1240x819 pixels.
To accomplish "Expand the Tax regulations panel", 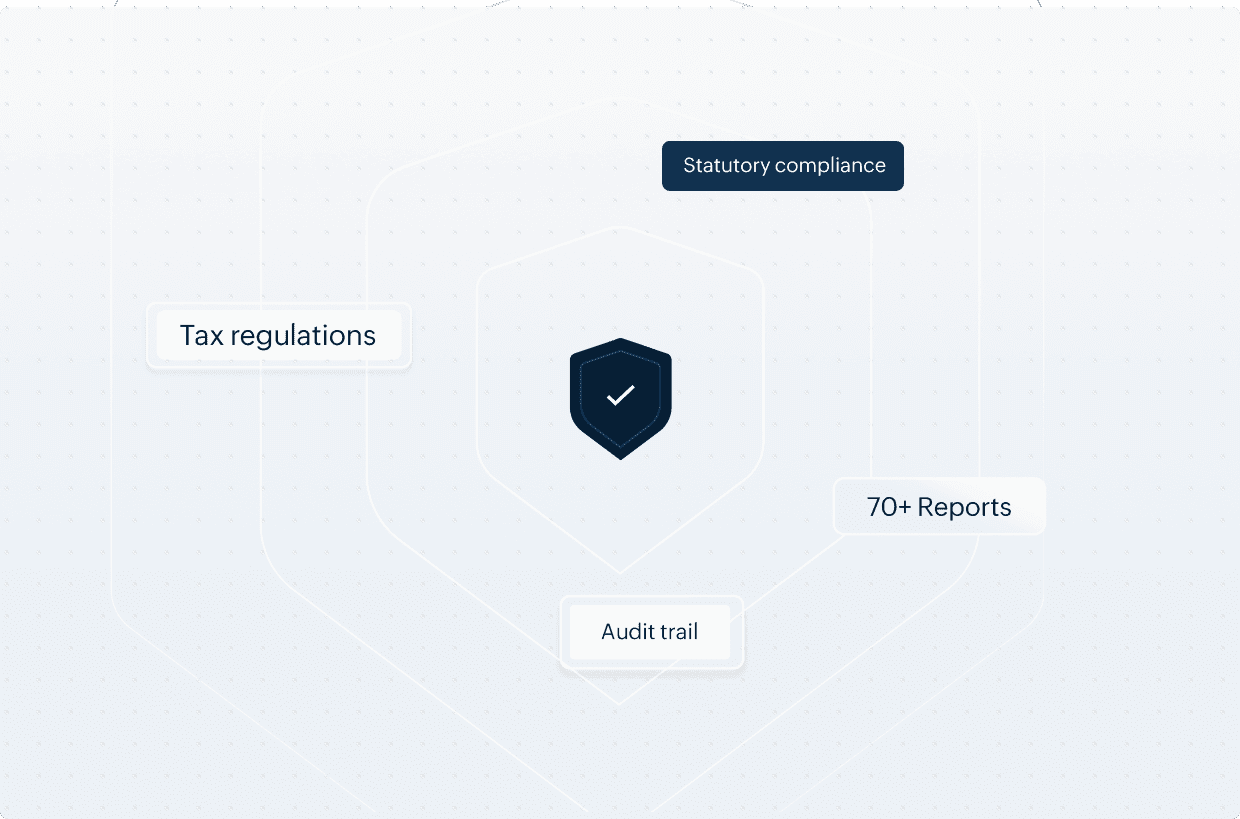I will click(x=278, y=335).
